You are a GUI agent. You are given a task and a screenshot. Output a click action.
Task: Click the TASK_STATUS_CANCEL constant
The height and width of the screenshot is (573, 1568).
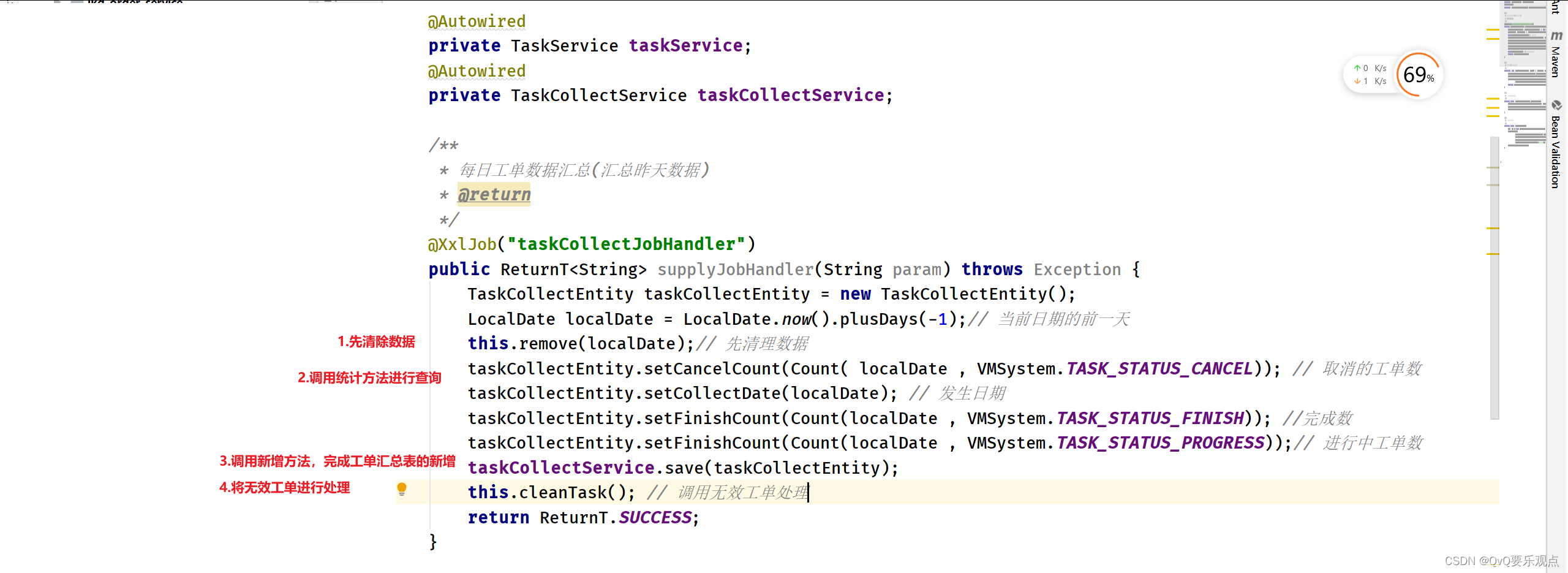click(1159, 369)
